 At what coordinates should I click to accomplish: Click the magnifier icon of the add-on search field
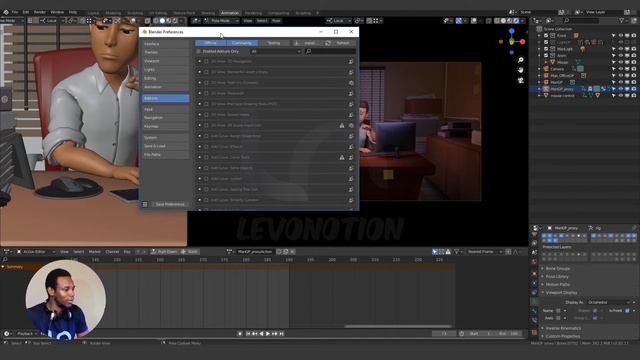(309, 51)
